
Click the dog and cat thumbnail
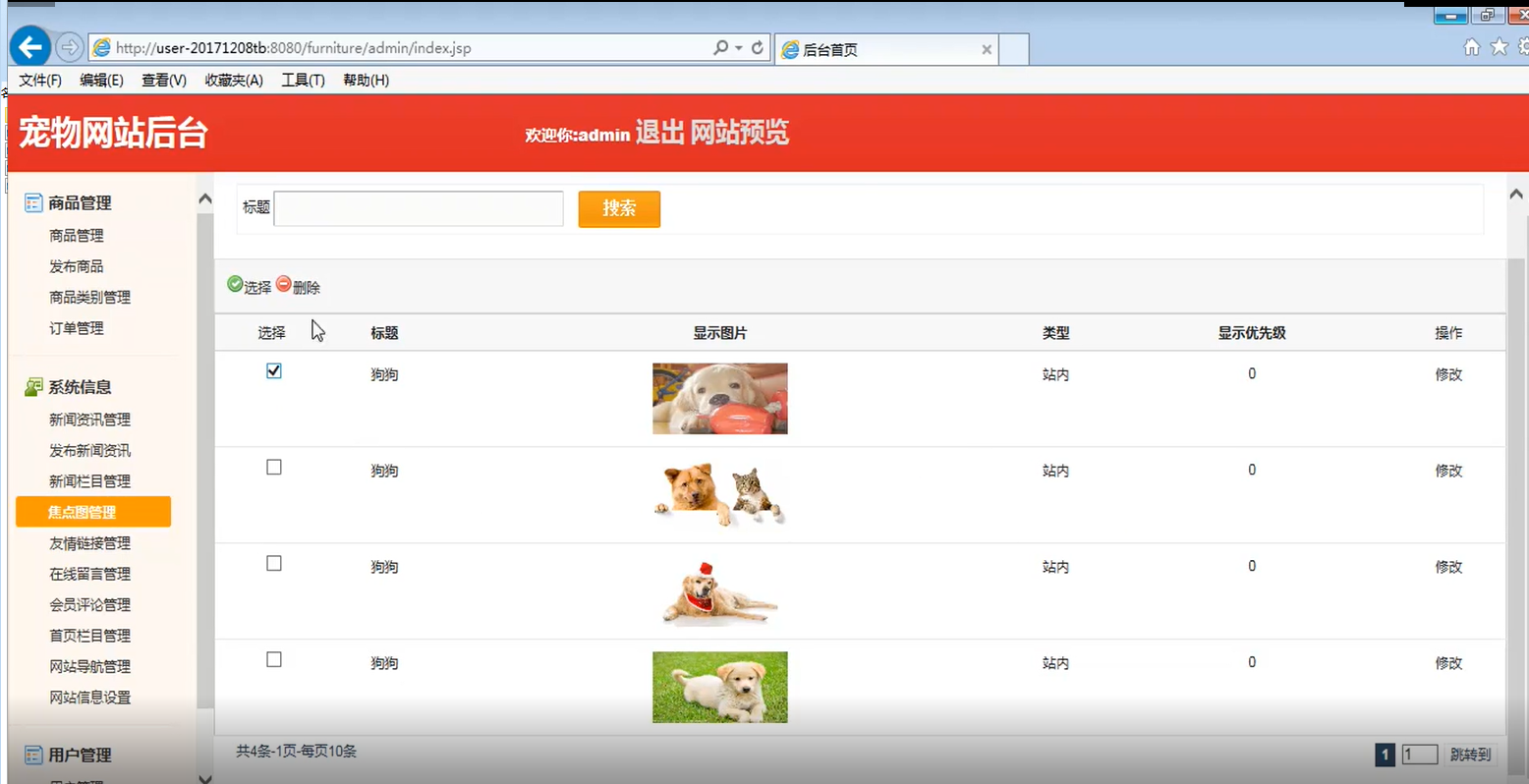[720, 495]
